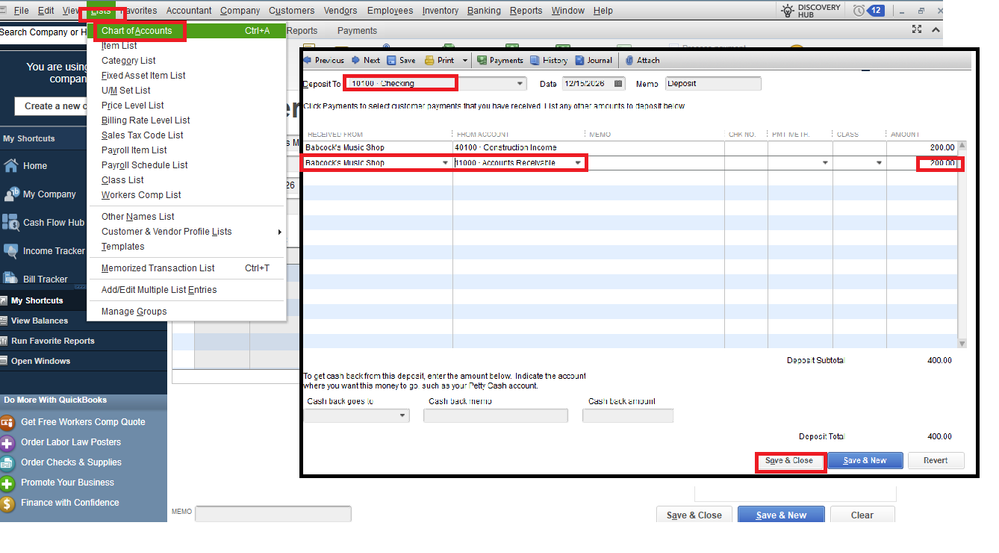Click Order Checks & Supplies icon
The height and width of the screenshot is (553, 999).
(x=8, y=463)
